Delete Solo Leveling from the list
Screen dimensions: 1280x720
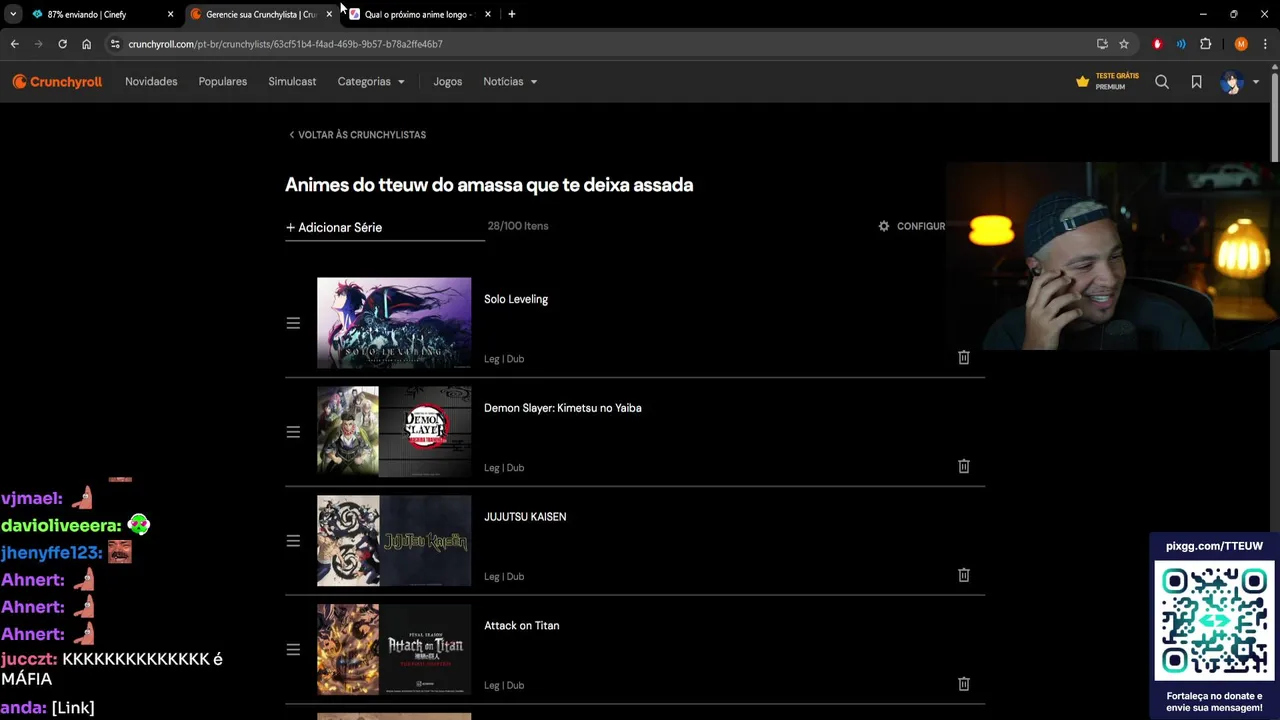964,357
